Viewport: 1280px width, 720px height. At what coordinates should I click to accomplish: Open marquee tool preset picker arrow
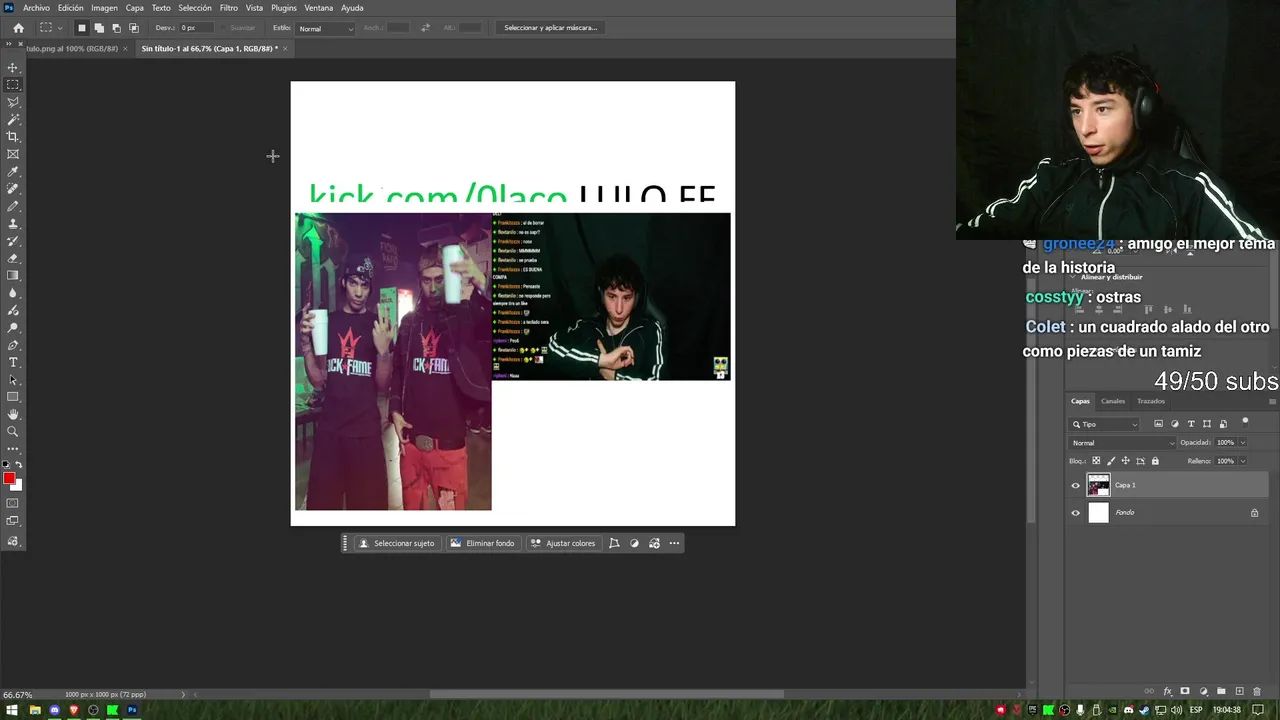[60, 28]
